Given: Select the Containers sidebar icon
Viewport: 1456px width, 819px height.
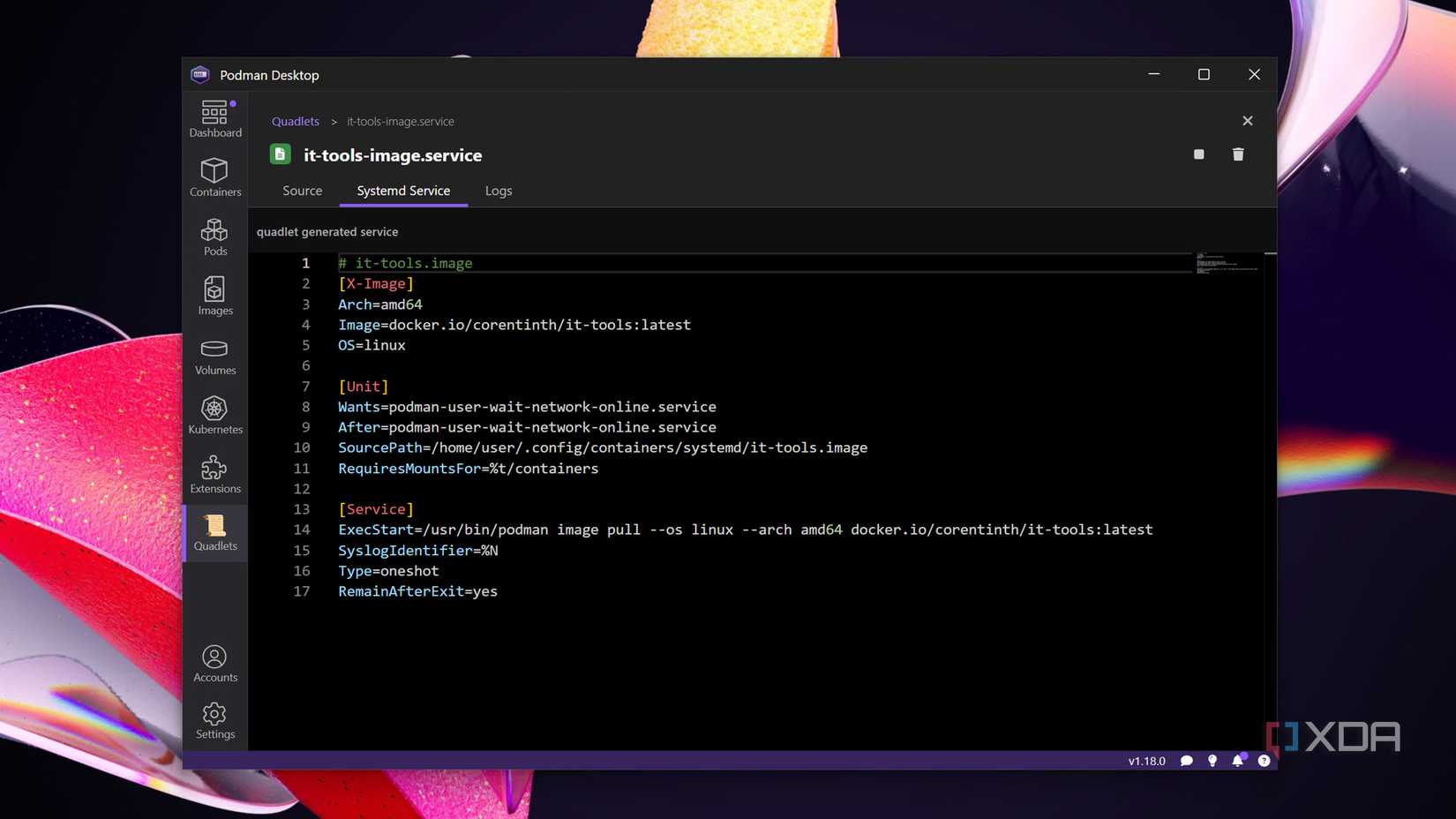Looking at the screenshot, I should pyautogui.click(x=214, y=178).
